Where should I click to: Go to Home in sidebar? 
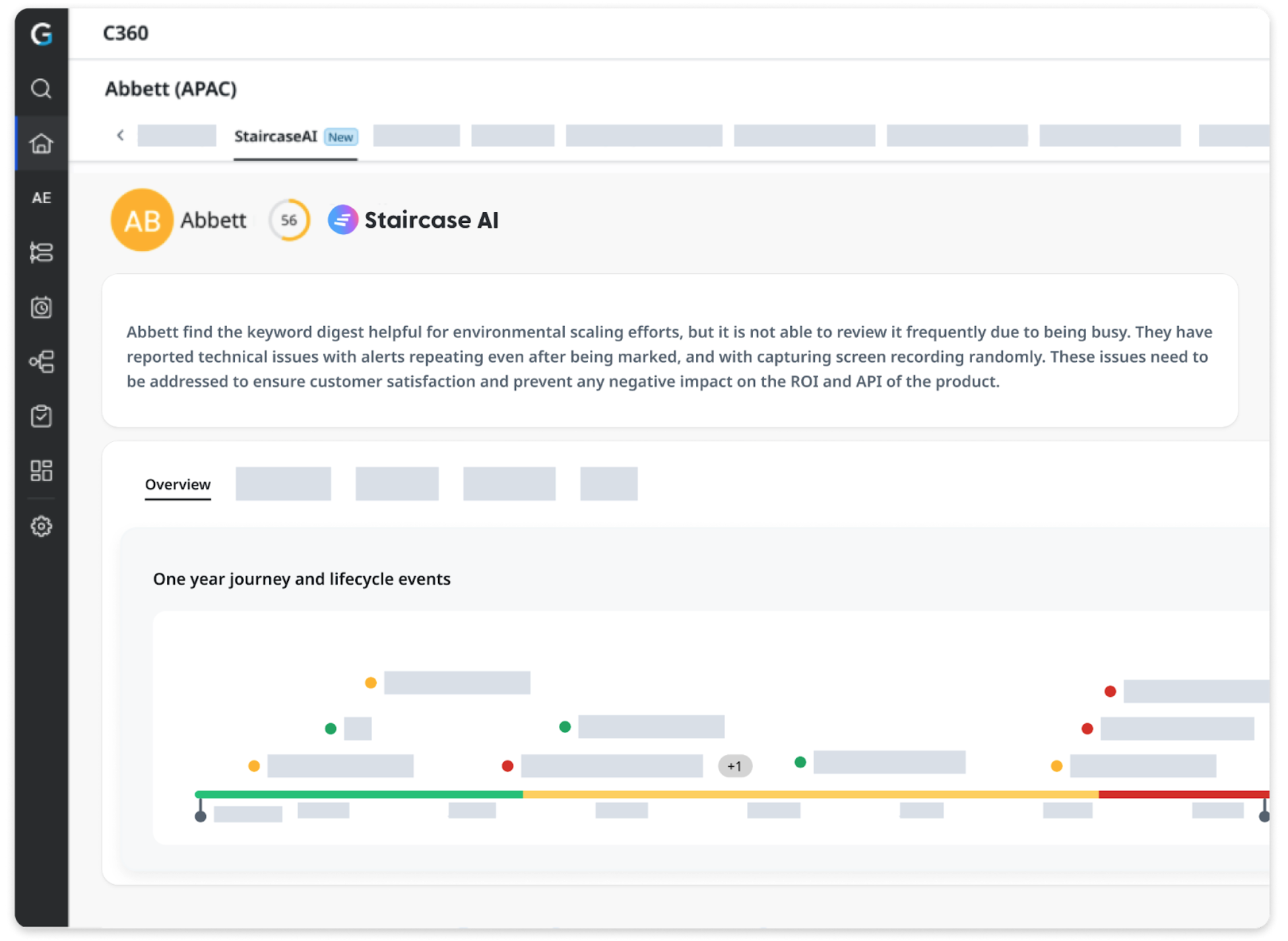(x=42, y=143)
